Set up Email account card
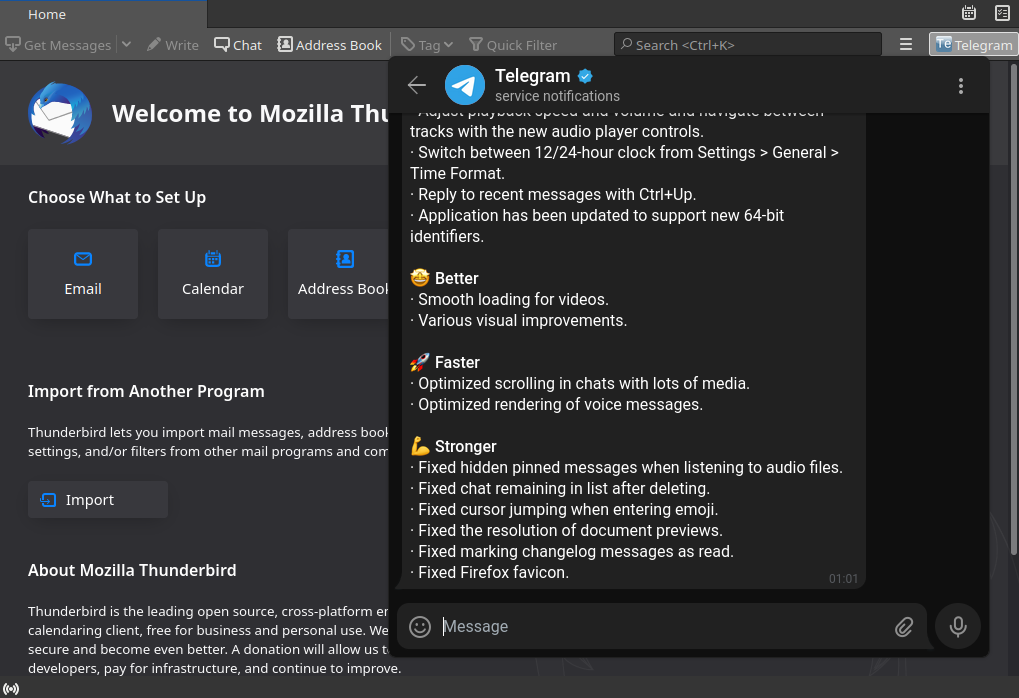This screenshot has height=698, width=1019. click(83, 274)
